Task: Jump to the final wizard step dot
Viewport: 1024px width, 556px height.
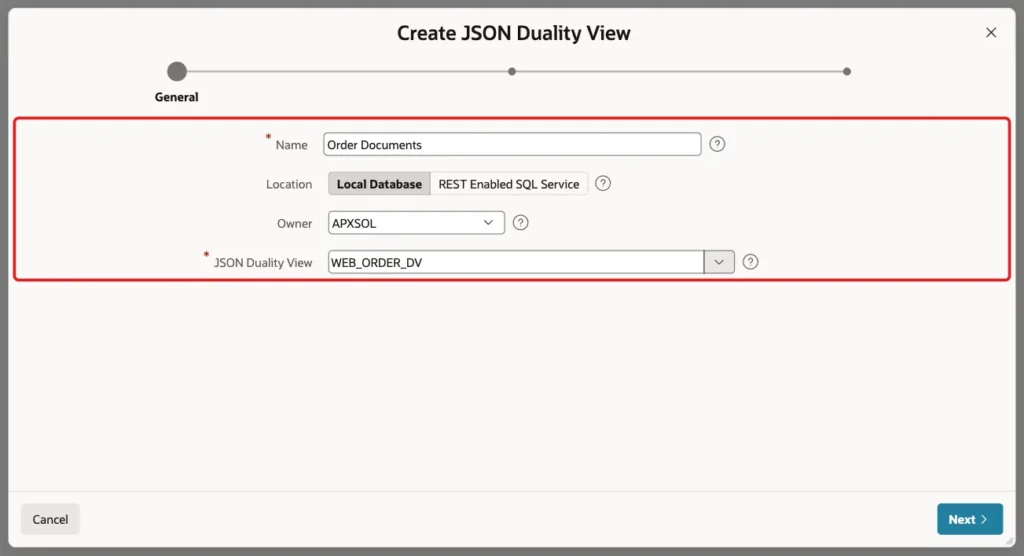Action: pyautogui.click(x=846, y=71)
